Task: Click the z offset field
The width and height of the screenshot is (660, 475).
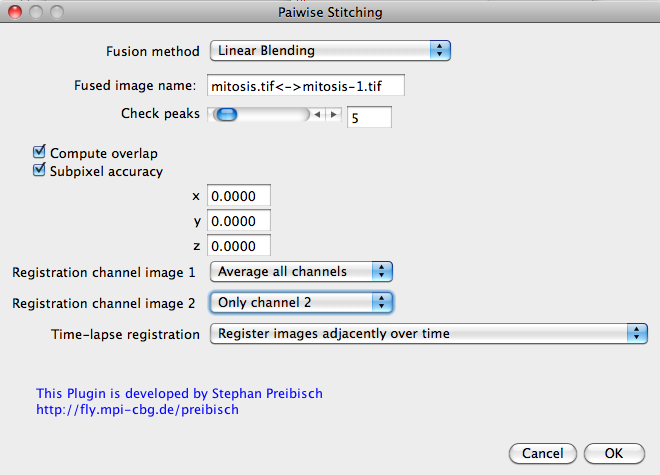Action: pos(239,245)
